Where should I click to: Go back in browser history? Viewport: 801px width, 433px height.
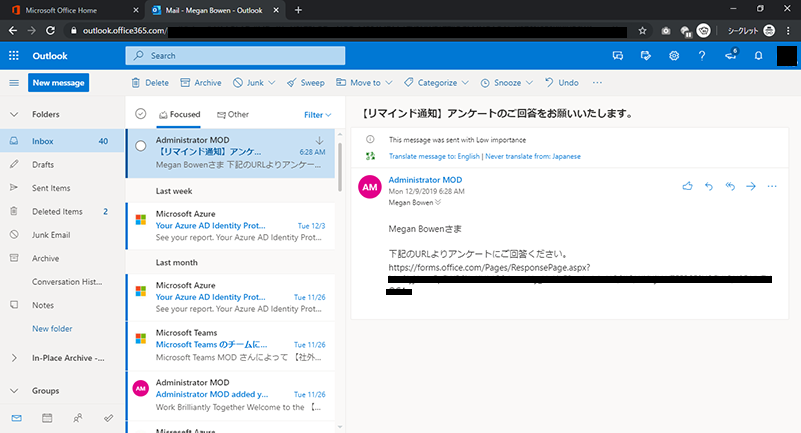pyautogui.click(x=13, y=31)
